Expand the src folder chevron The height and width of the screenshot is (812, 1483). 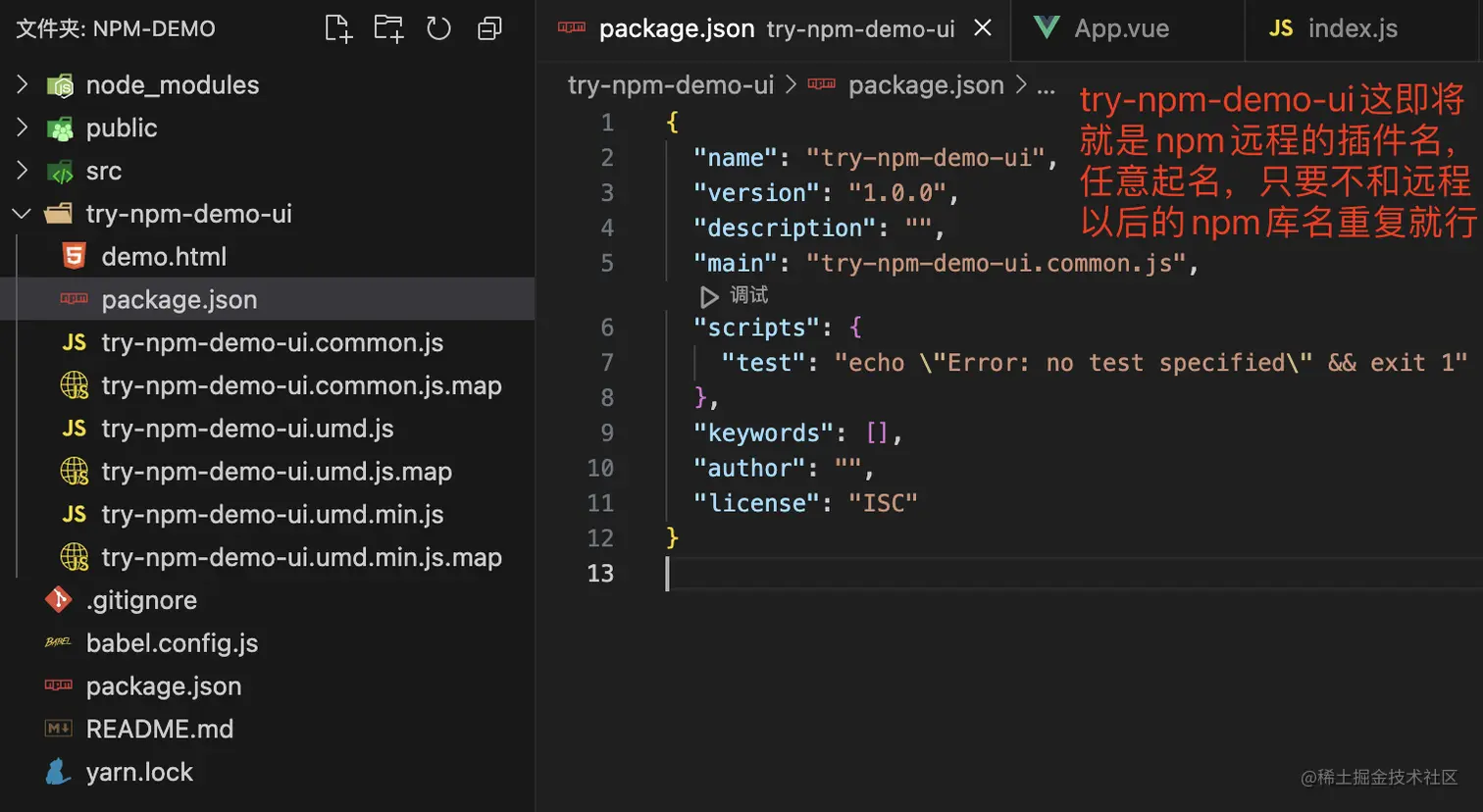22,172
